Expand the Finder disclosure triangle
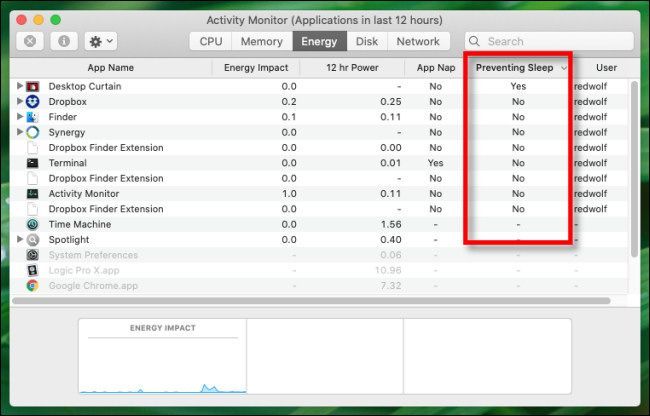This screenshot has height=416, width=650. point(19,117)
